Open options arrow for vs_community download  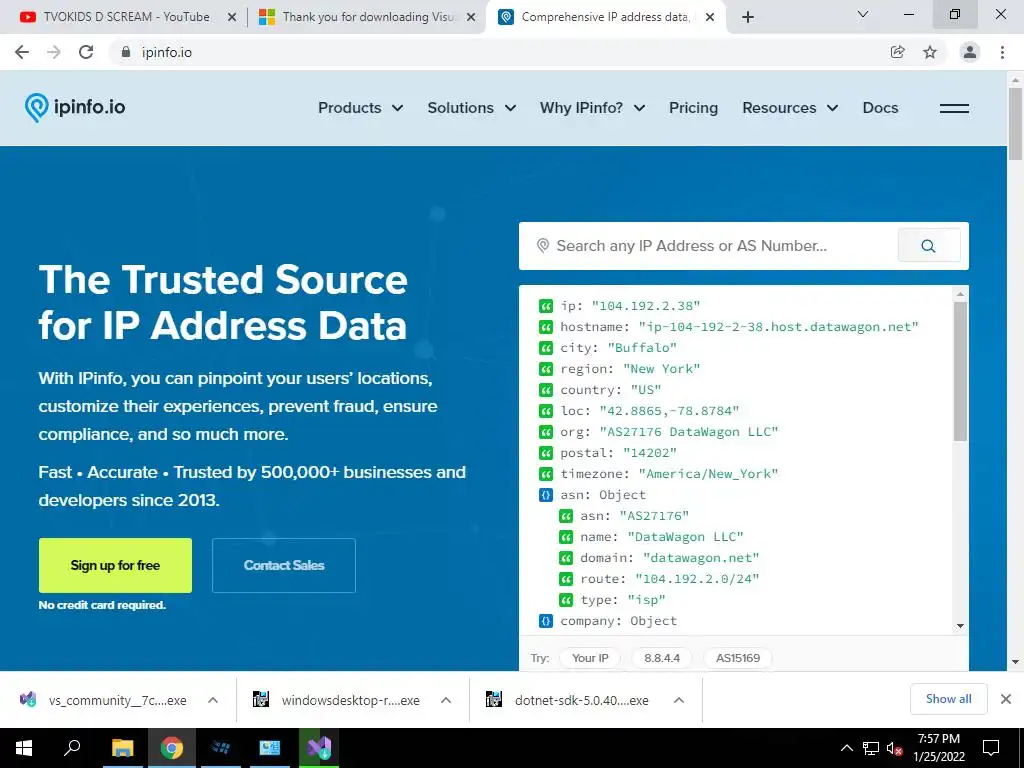pyautogui.click(x=213, y=700)
